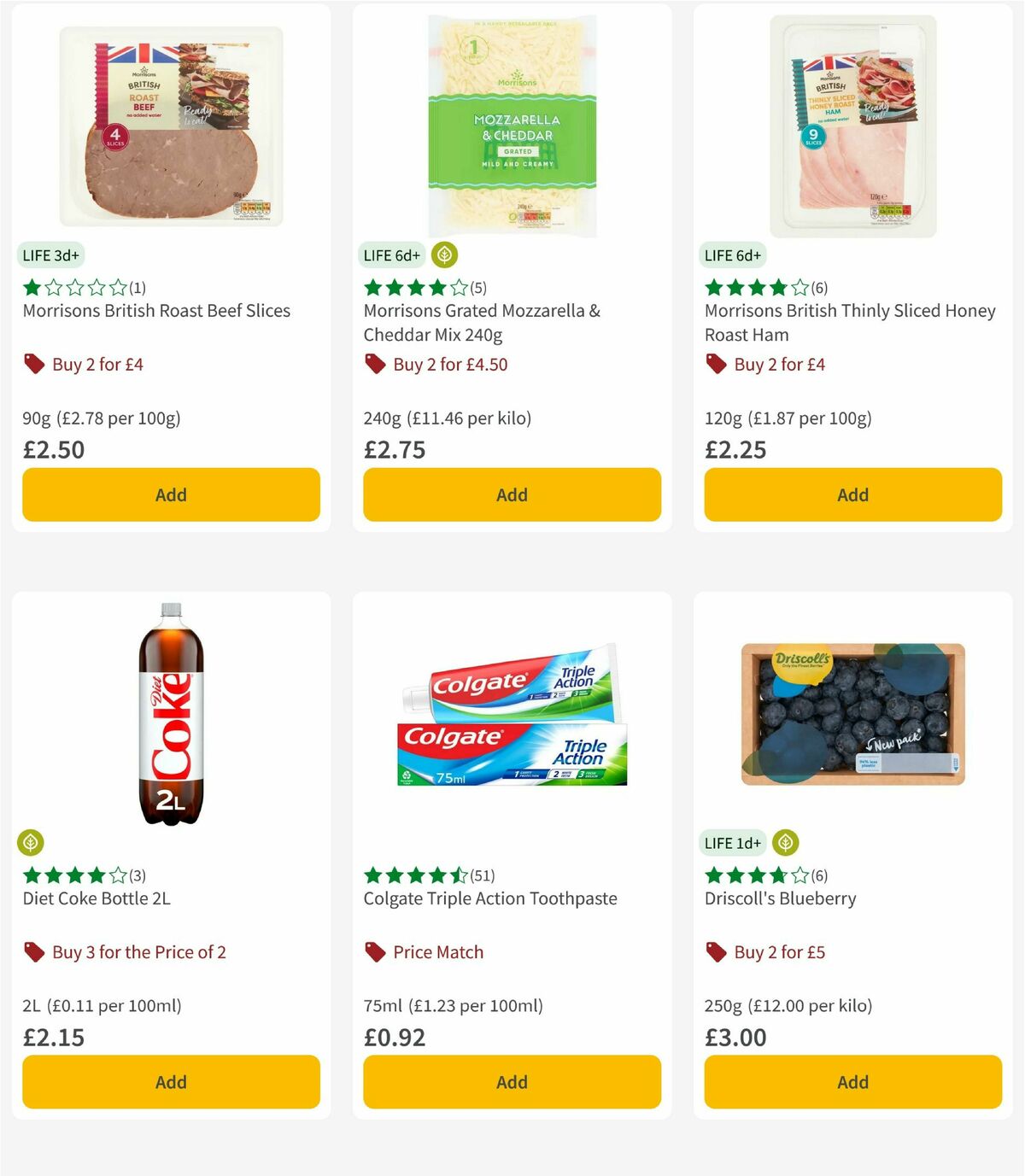Select the fifth star on Colgate toothpaste rating
The image size is (1025, 1176).
point(459,875)
